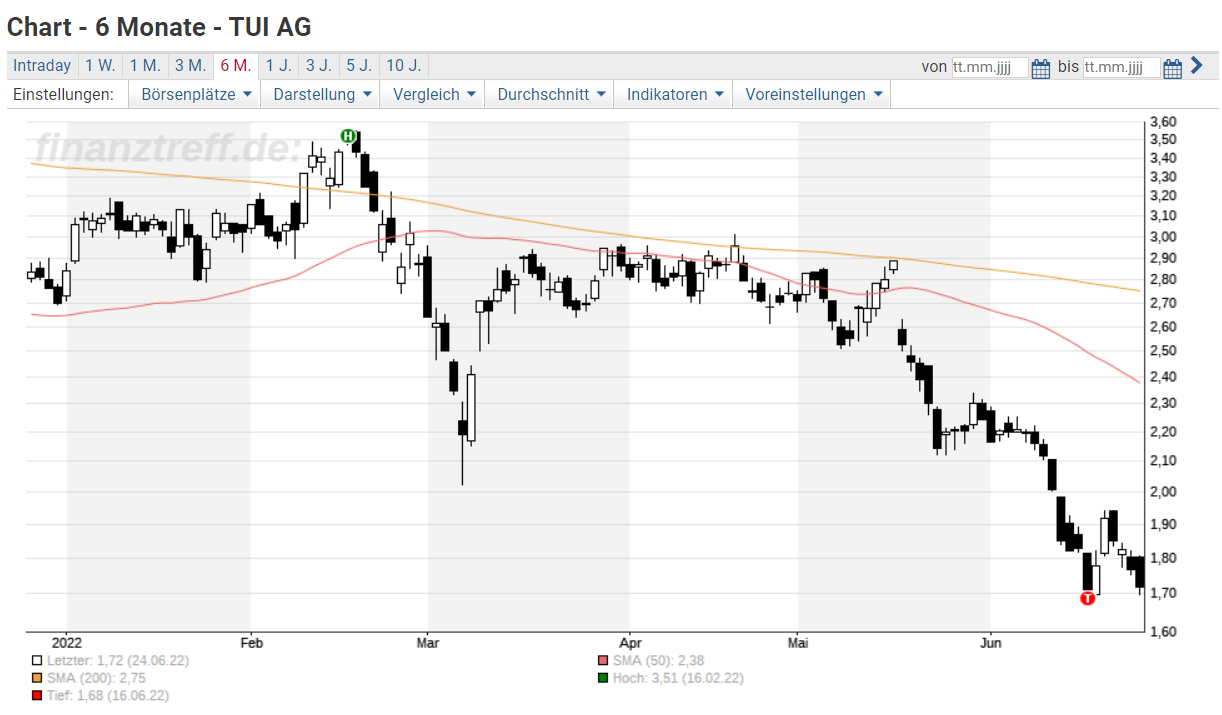
Task: Click the 'Einstellungen:' label
Action: click(x=64, y=95)
